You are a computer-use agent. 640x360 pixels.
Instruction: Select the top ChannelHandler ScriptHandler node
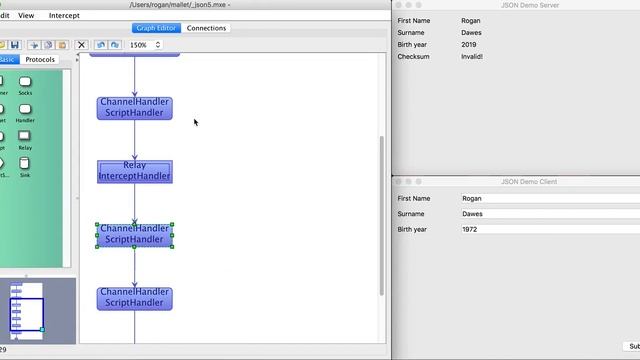(x=135, y=108)
